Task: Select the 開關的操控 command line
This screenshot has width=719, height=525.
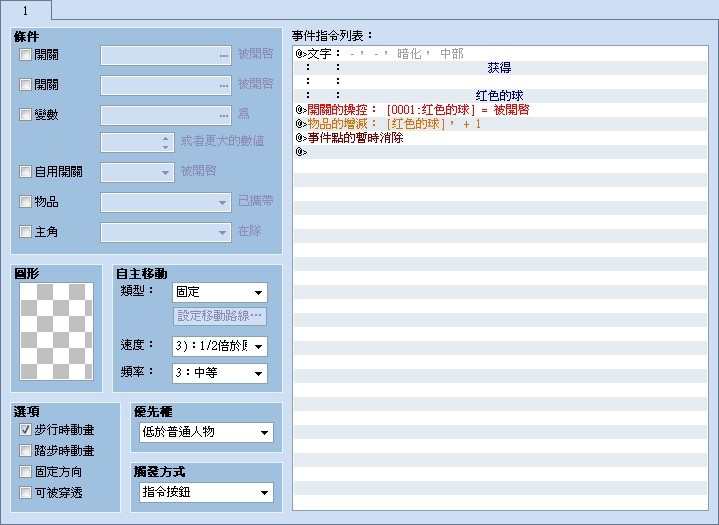Action: click(500, 110)
